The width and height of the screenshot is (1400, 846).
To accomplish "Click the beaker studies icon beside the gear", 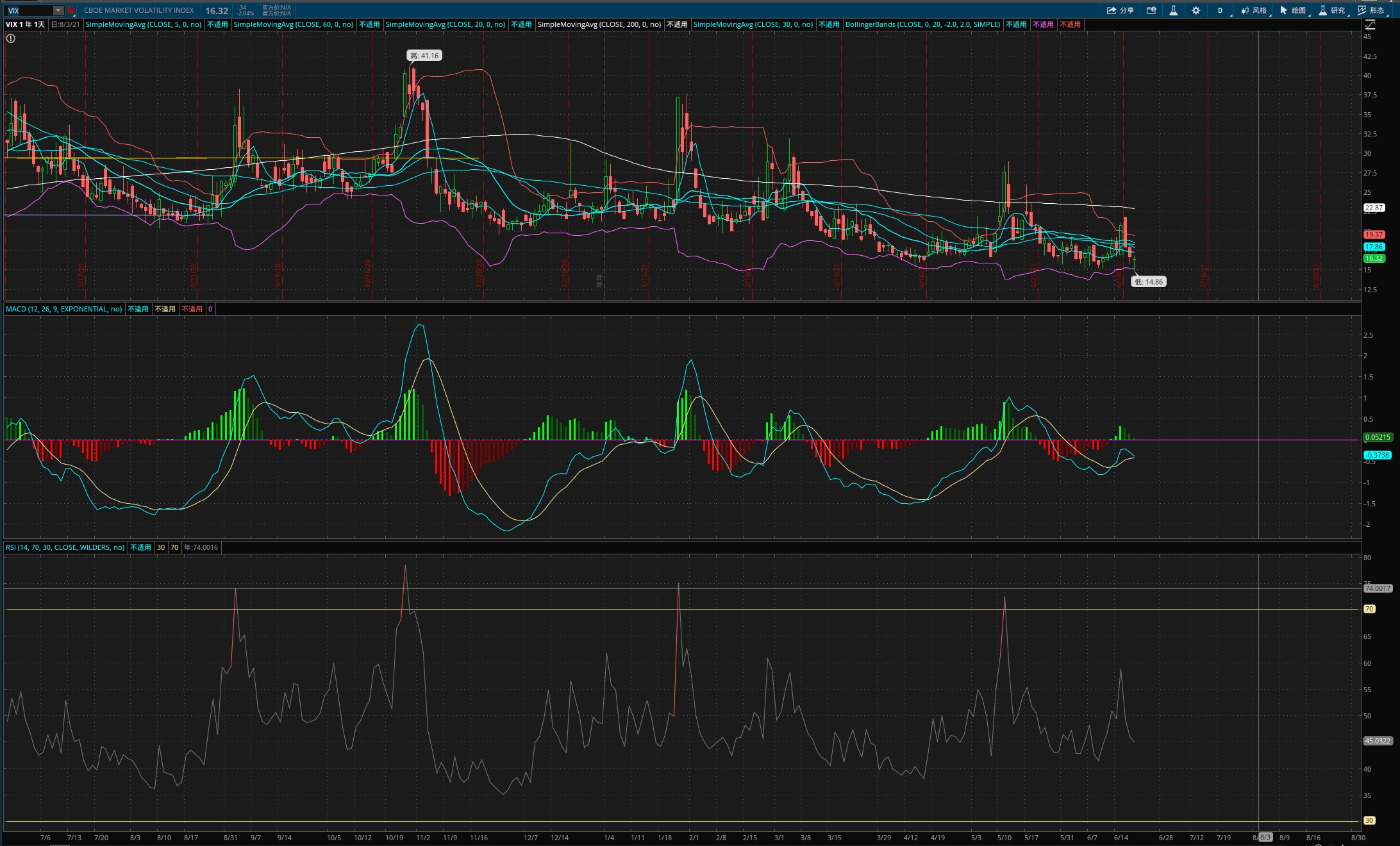I will pos(1173,10).
